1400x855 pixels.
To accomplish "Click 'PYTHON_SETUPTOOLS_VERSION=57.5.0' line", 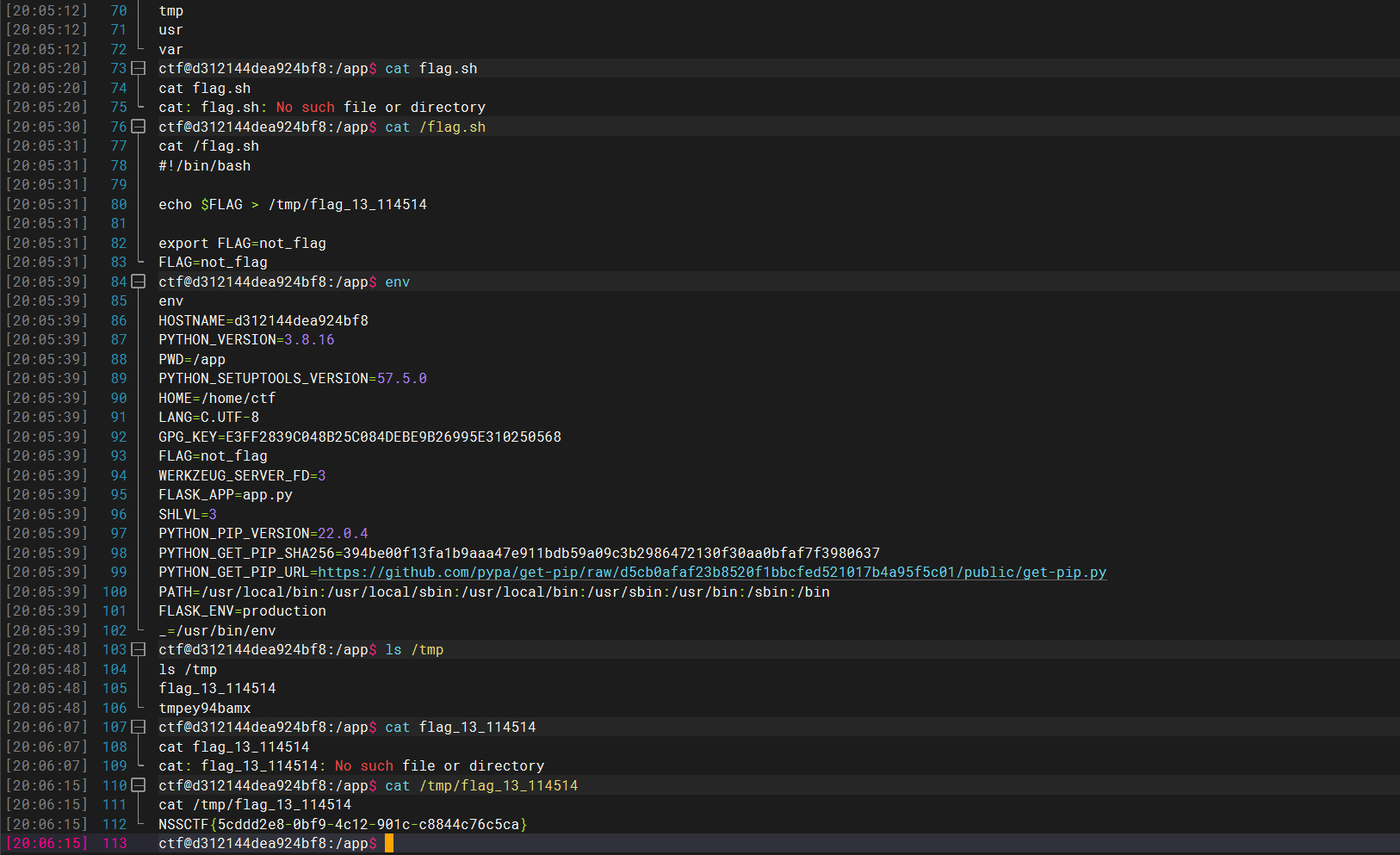I will pos(293,378).
